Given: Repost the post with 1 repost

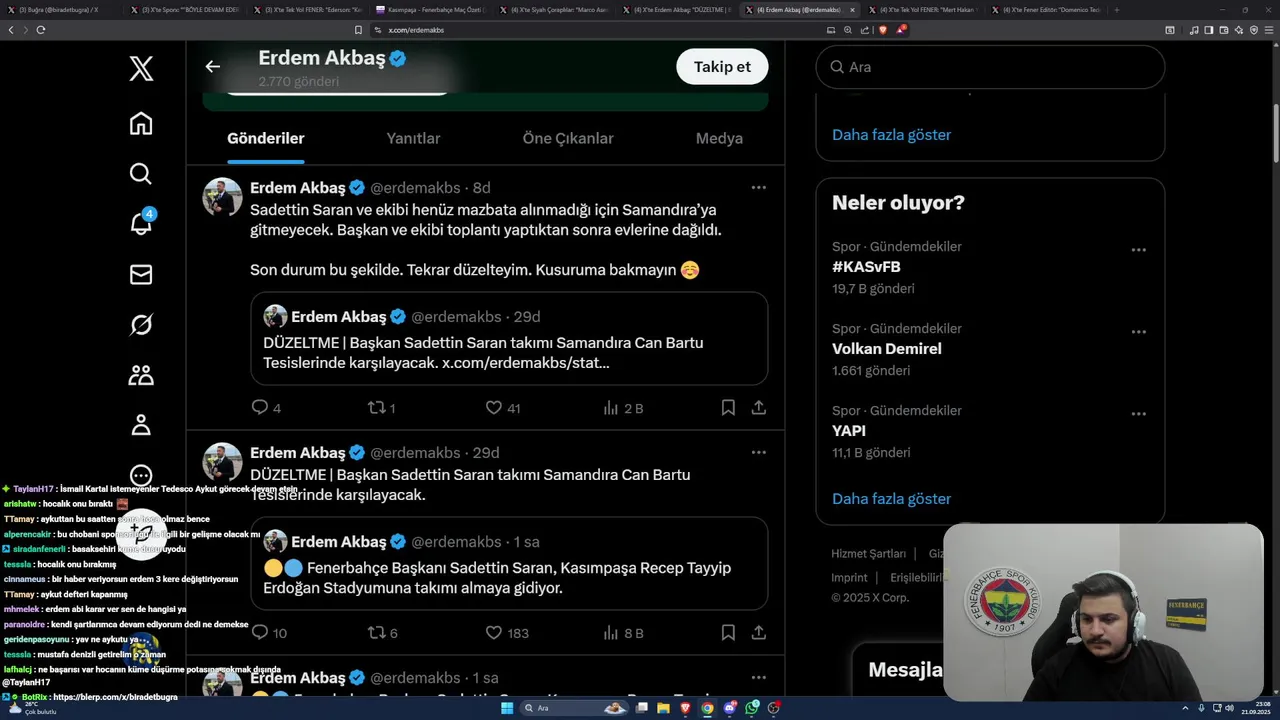Looking at the screenshot, I should (377, 408).
